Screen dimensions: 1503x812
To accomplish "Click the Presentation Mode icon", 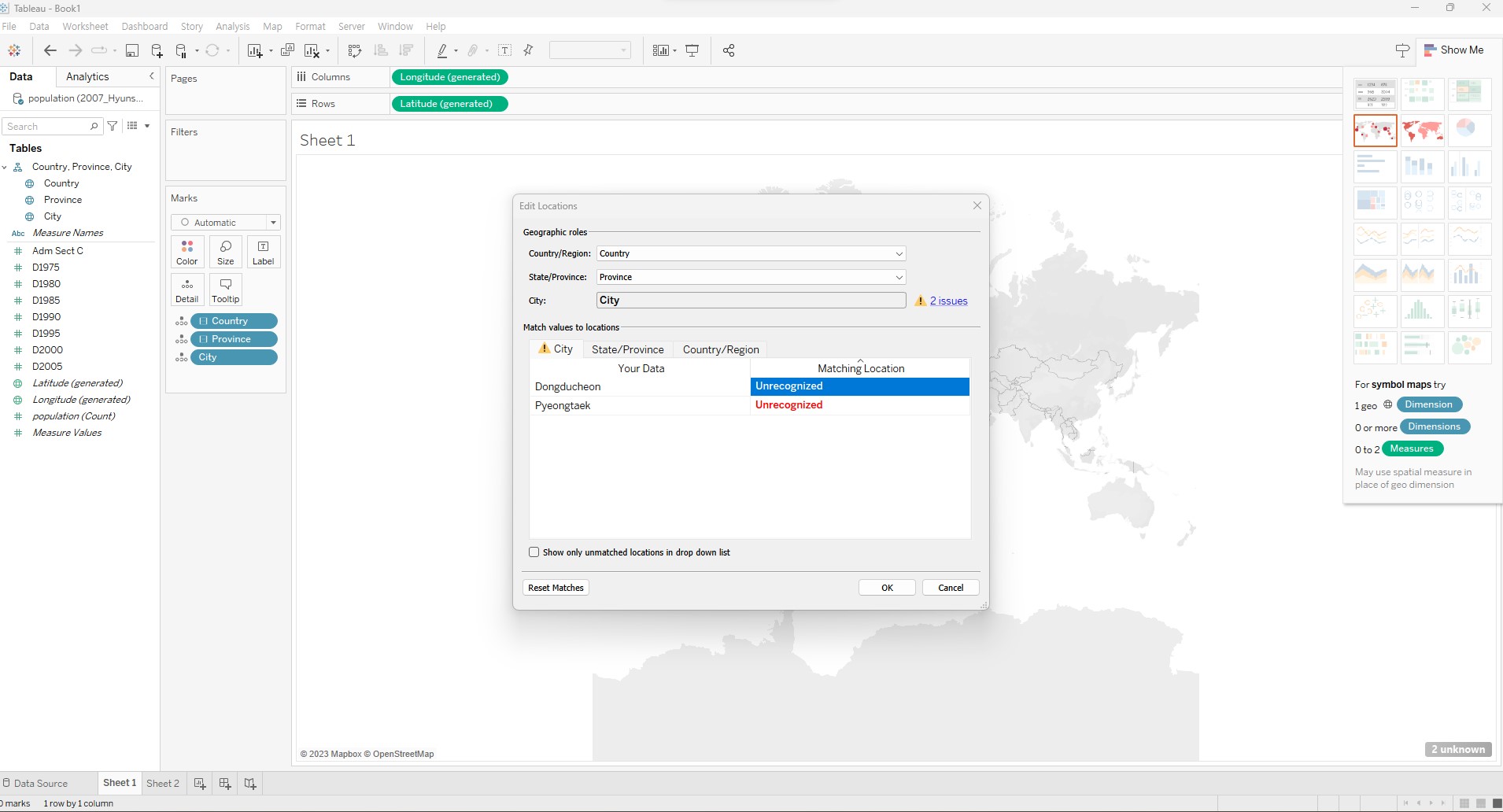I will coord(692,50).
